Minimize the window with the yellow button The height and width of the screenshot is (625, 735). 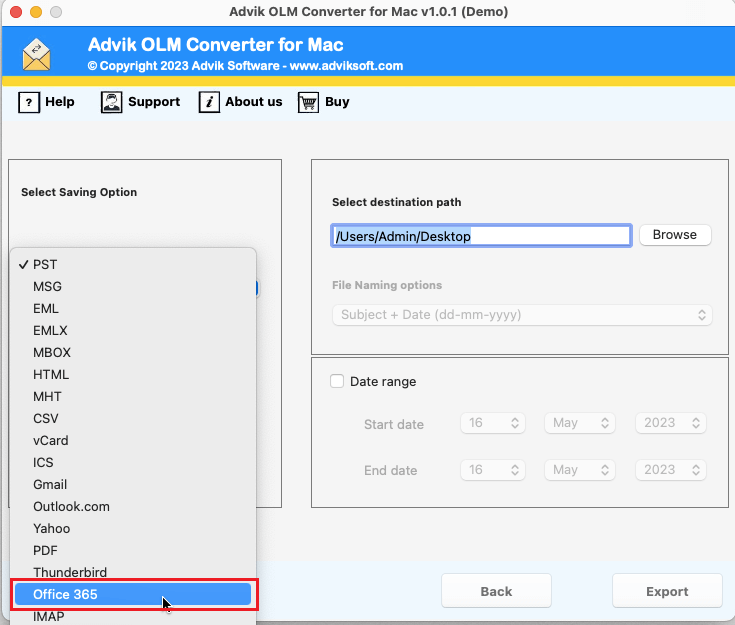pyautogui.click(x=36, y=12)
